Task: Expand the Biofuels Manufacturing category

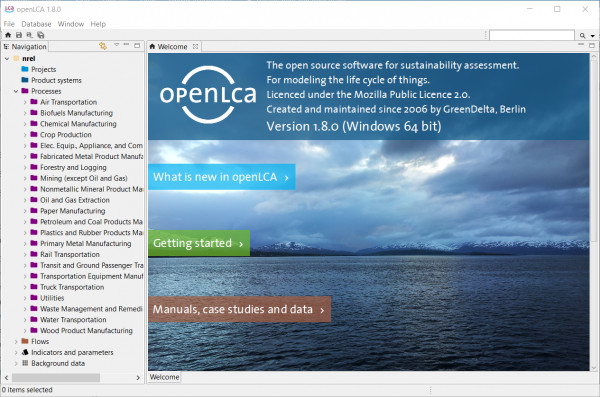Action: point(25,113)
